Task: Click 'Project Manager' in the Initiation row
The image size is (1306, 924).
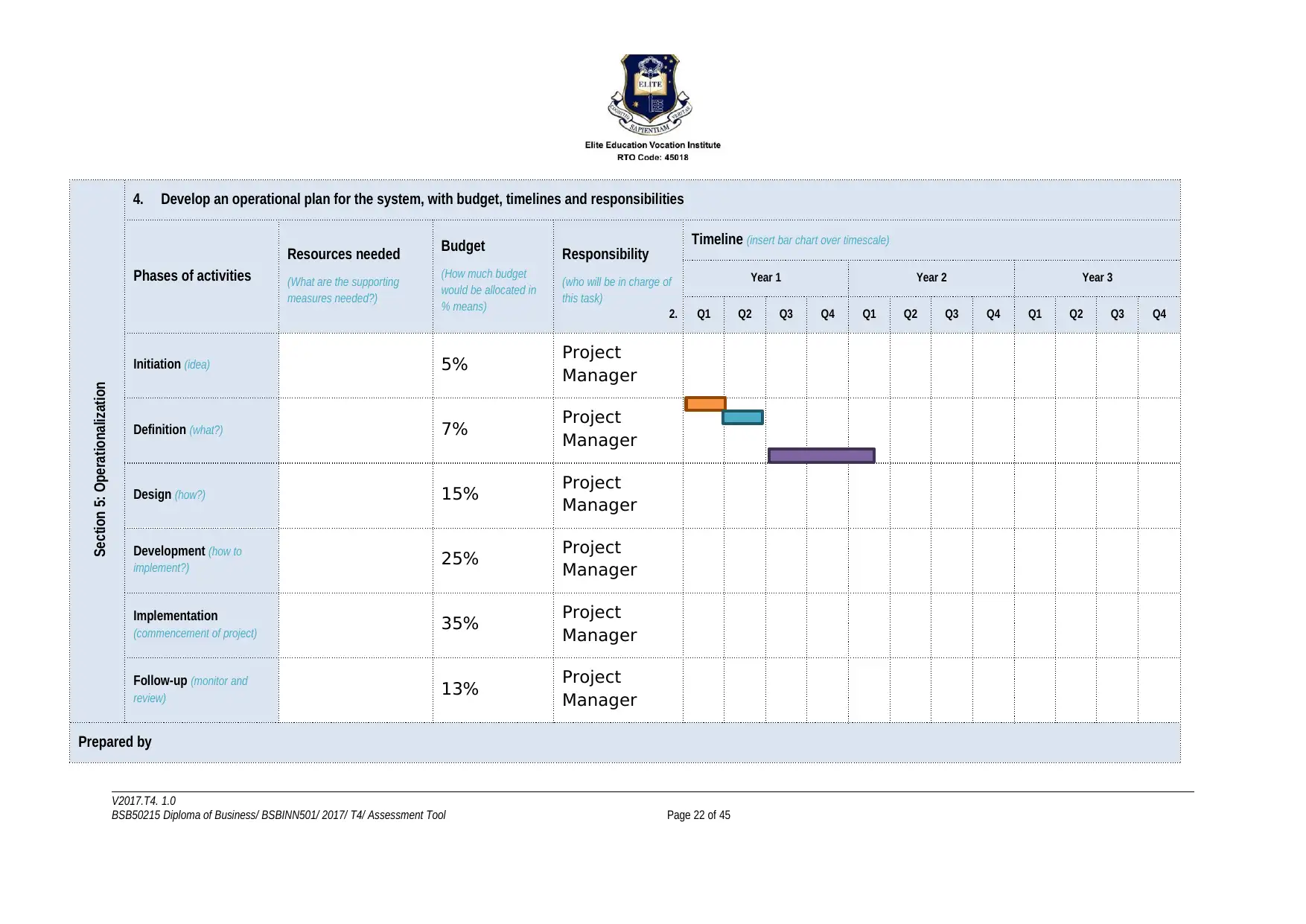Action: tap(599, 363)
